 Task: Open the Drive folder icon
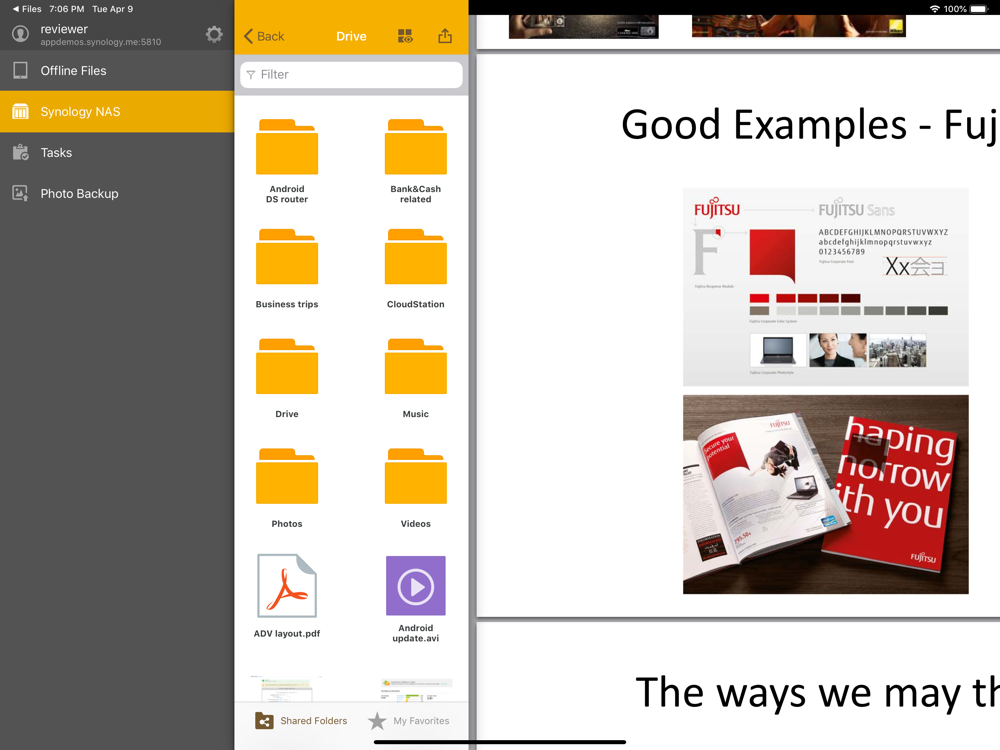point(287,366)
